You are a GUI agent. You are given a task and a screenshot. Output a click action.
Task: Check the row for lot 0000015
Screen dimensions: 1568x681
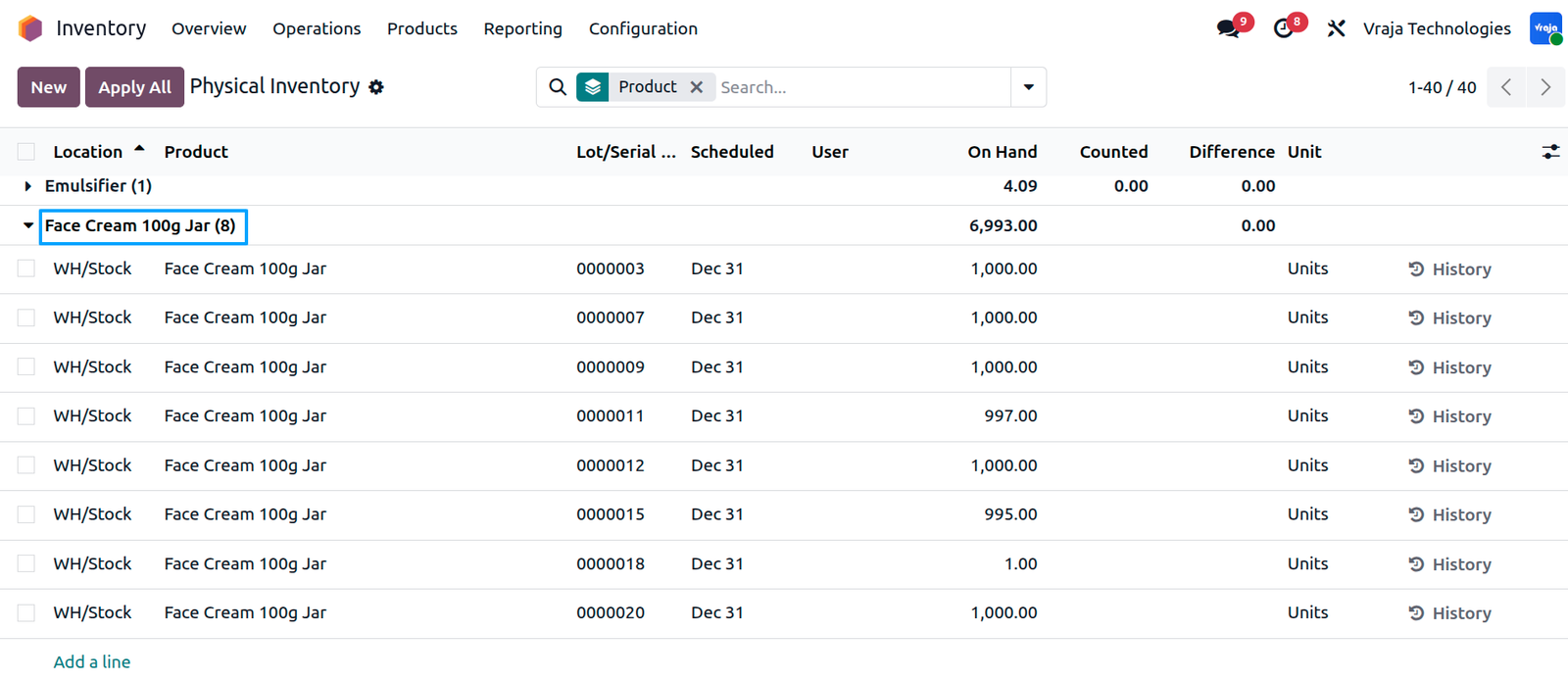[x=26, y=514]
